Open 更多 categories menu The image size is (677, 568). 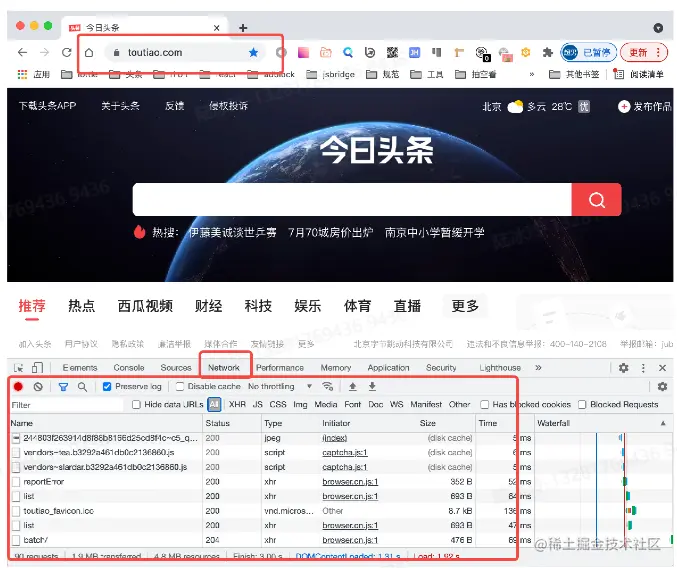pyautogui.click(x=465, y=306)
